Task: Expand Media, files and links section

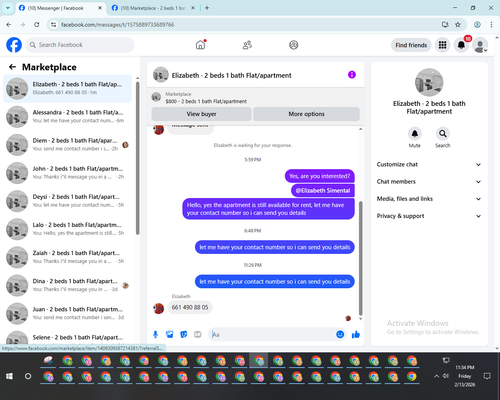Action: [429, 199]
